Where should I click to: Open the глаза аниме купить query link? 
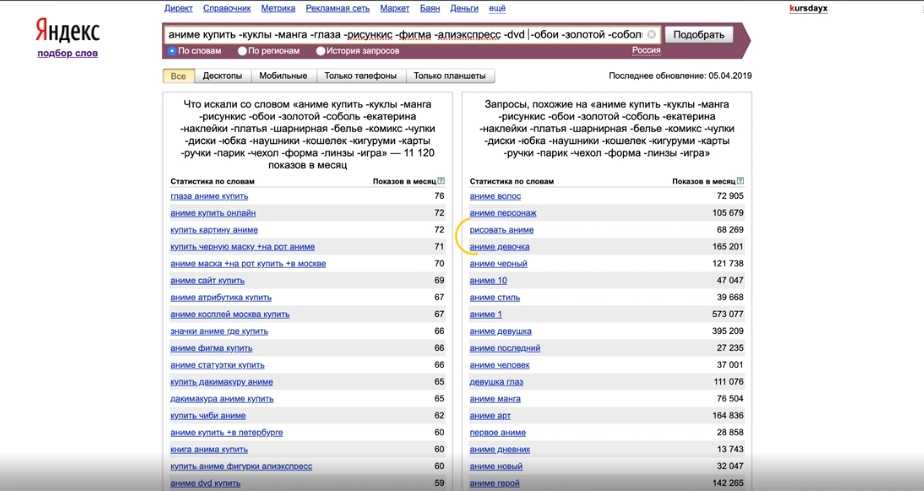[209, 196]
